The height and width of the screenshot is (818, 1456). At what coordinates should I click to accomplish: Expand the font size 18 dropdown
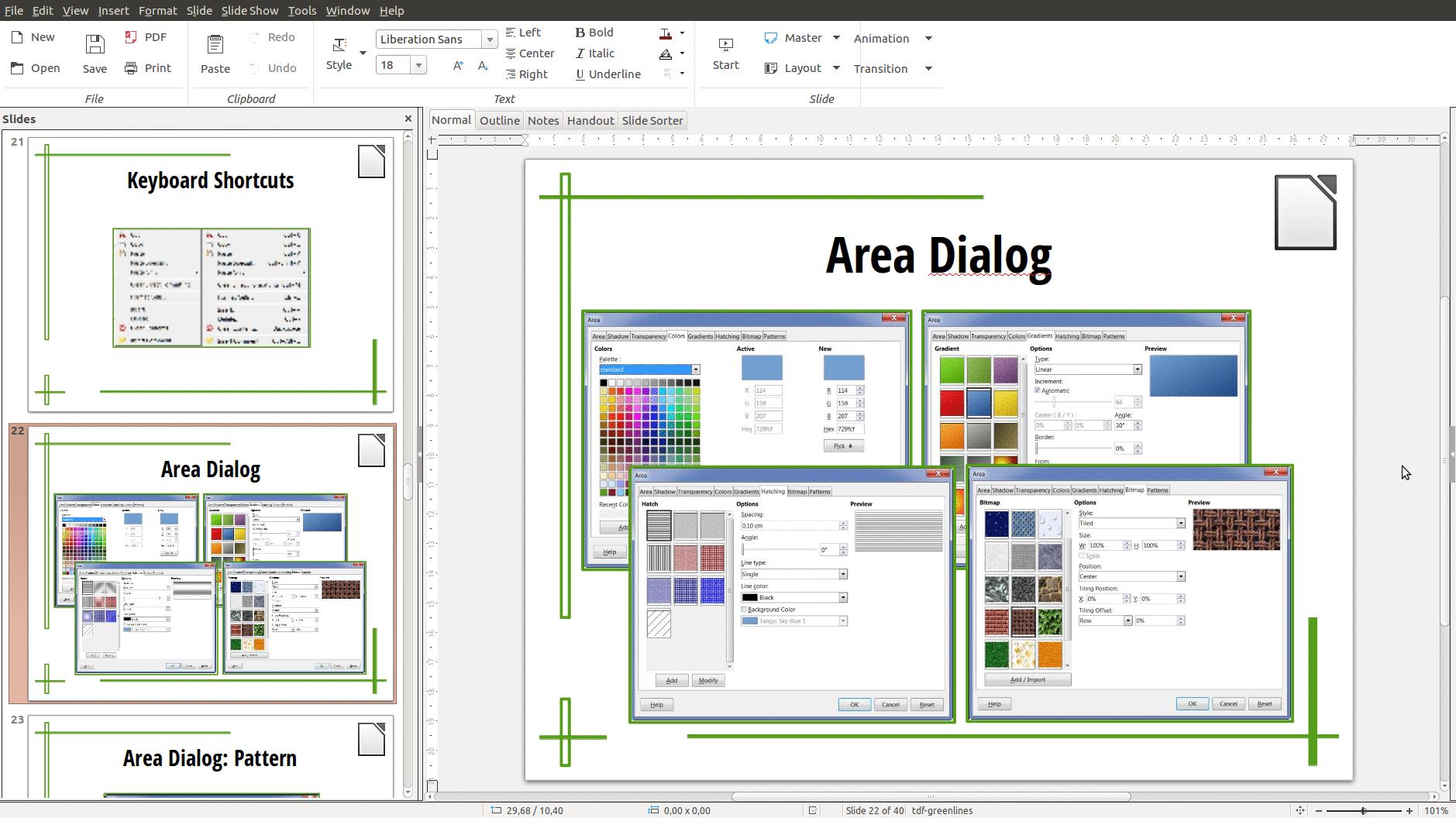[418, 65]
